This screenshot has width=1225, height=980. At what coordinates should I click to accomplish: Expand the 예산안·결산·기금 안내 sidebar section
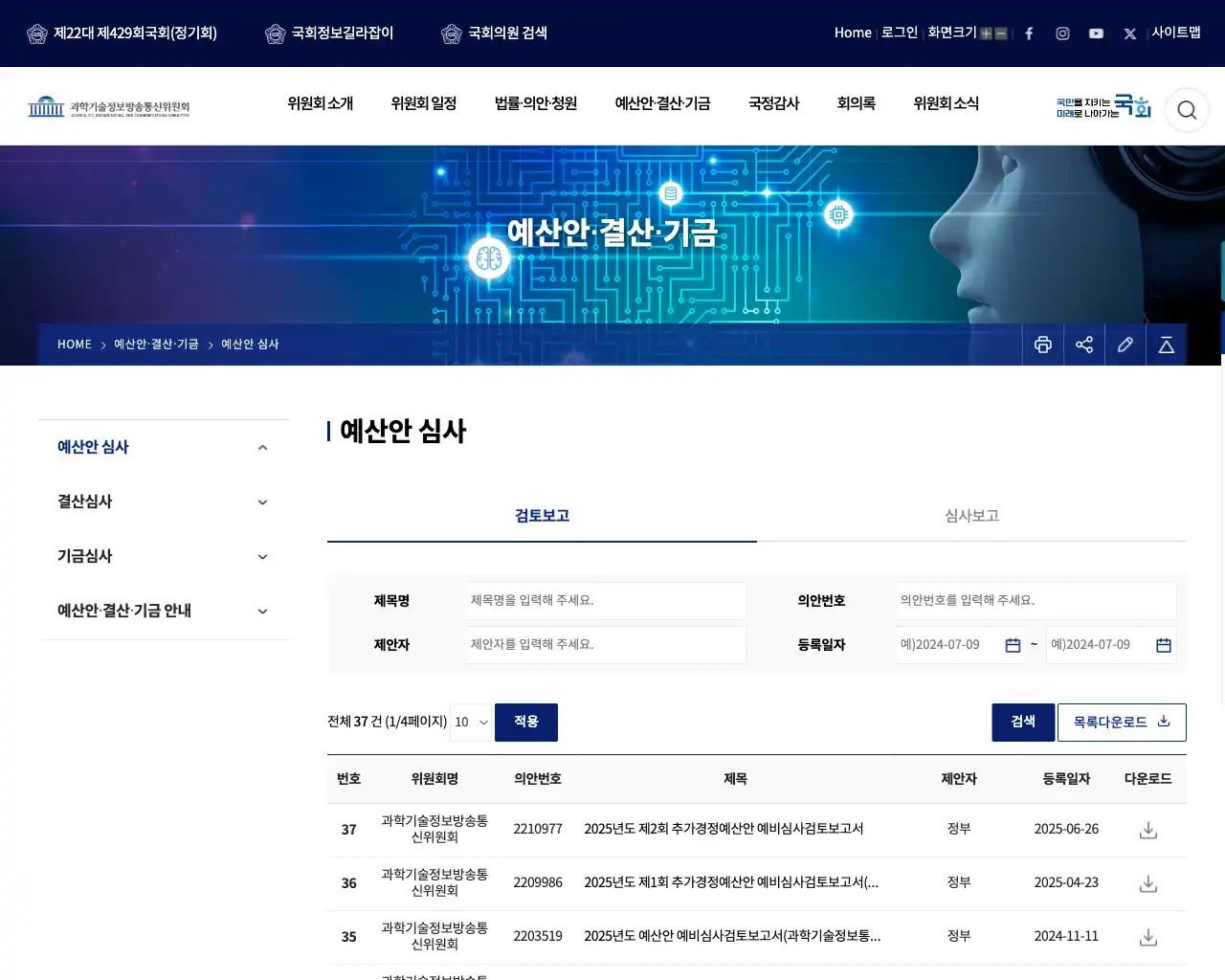coord(262,612)
